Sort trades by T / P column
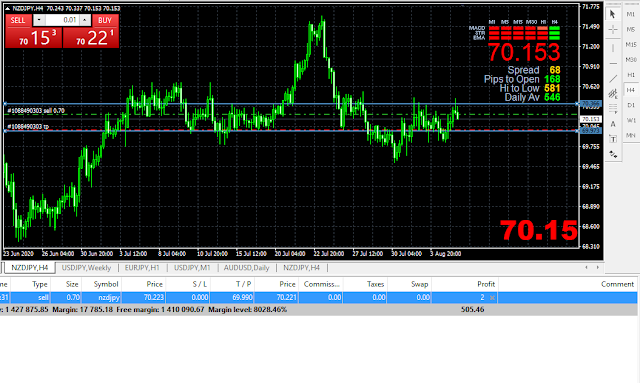Screen dimensions: 640x383 pos(232,284)
